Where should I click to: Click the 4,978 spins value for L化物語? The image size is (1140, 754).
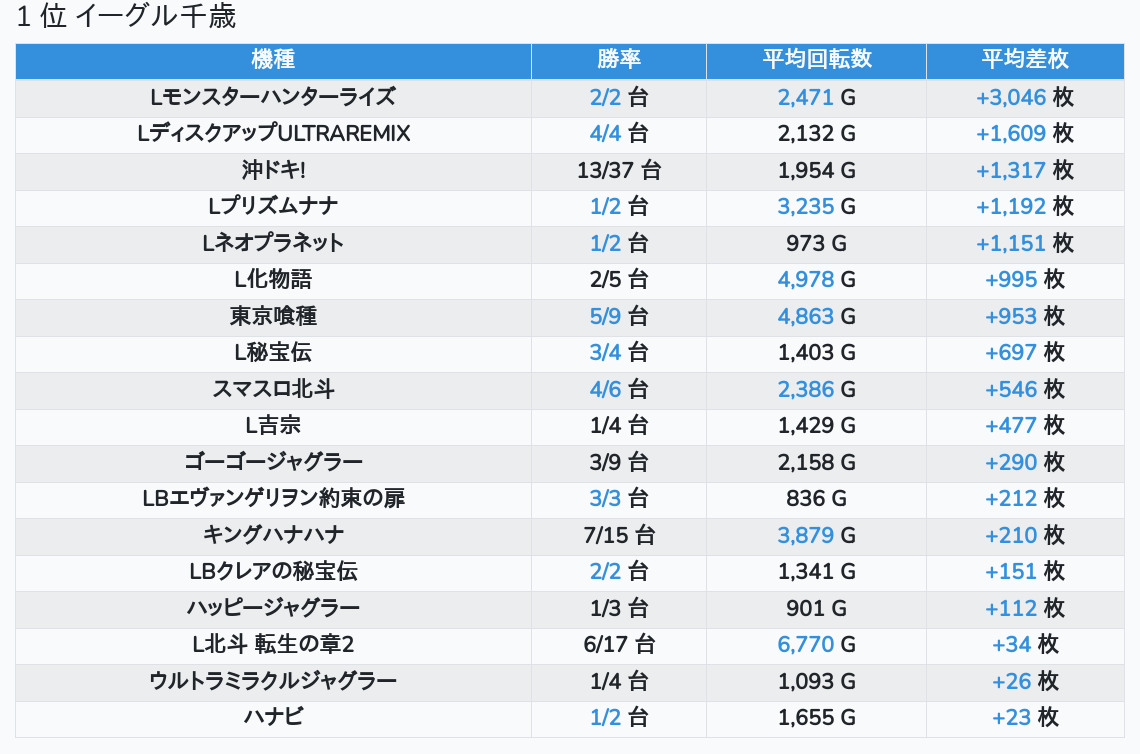(806, 280)
